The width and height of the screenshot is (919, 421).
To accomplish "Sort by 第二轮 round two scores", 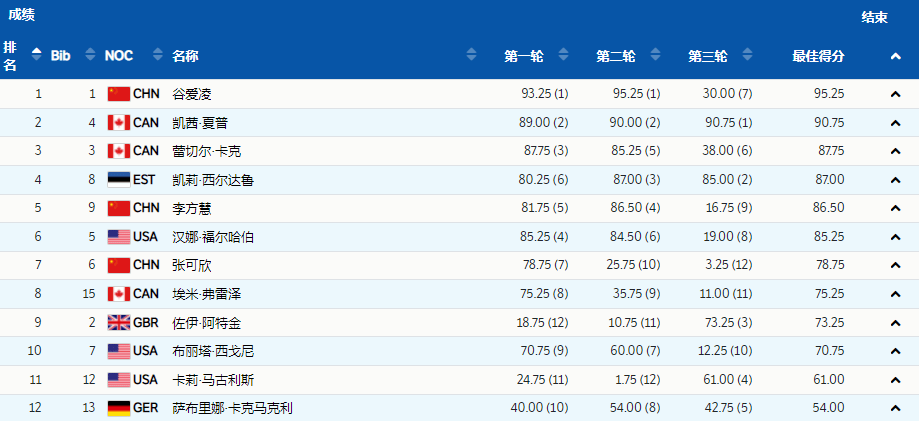I will point(655,56).
